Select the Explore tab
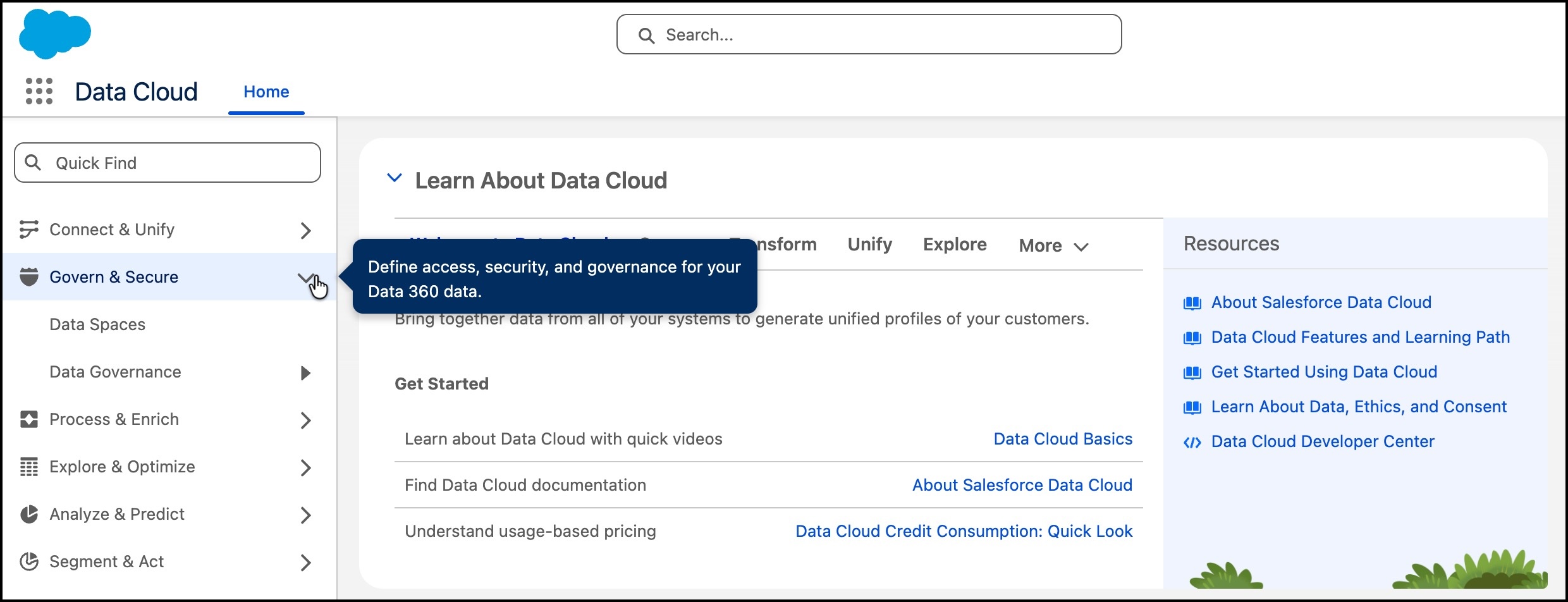The width and height of the screenshot is (1568, 602). pos(955,244)
